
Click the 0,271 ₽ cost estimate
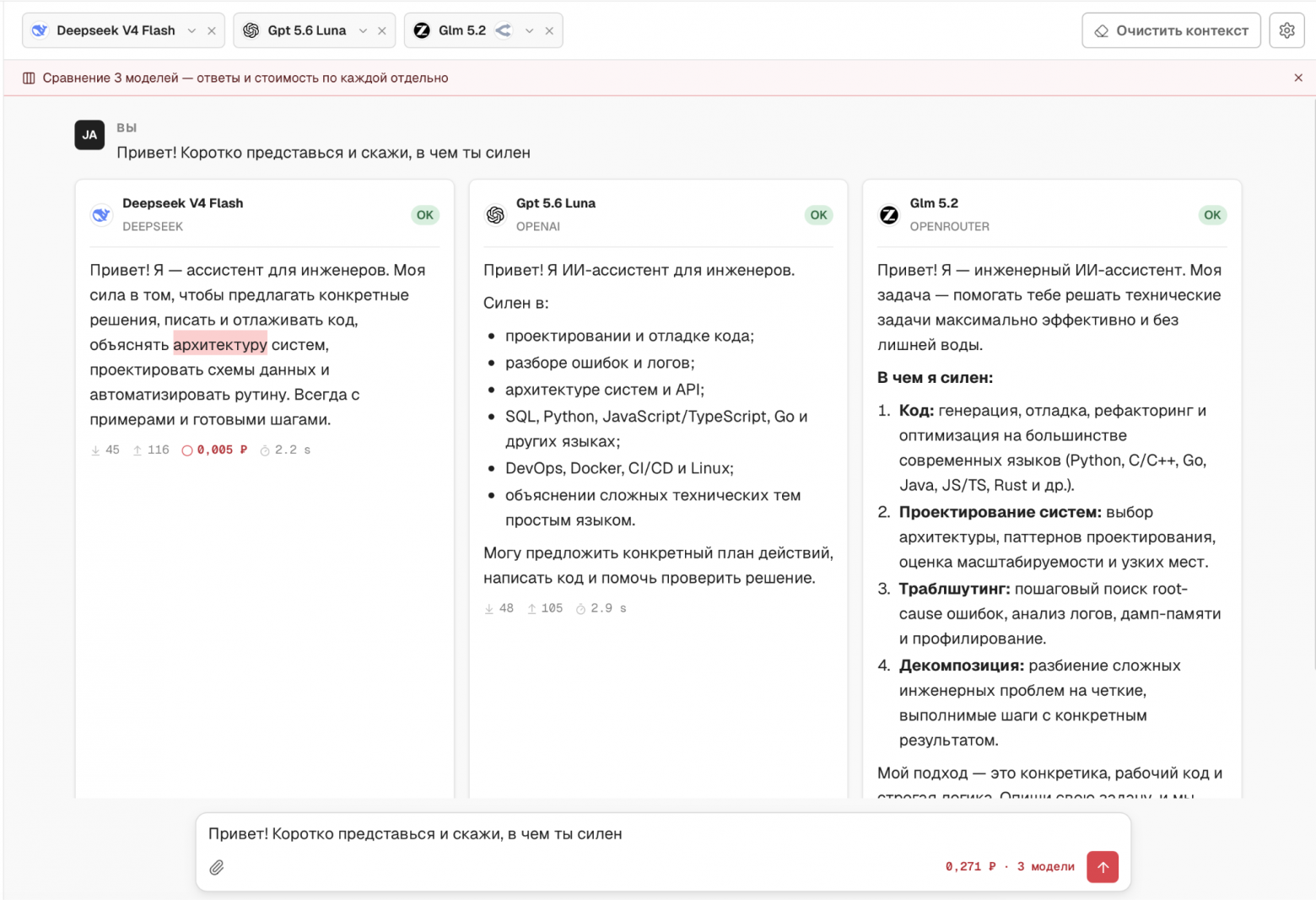(970, 866)
